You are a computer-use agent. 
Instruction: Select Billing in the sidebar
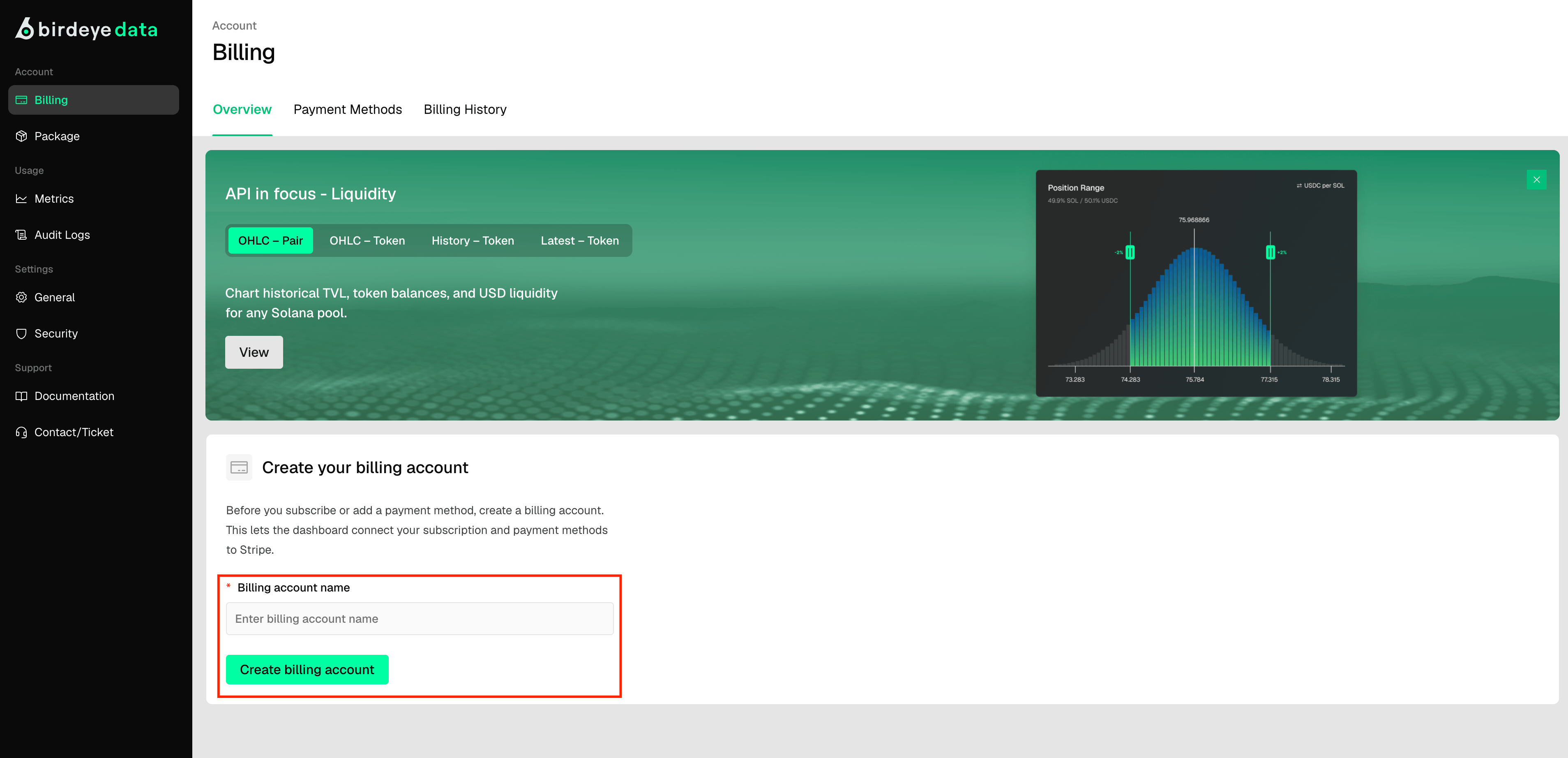tap(93, 100)
